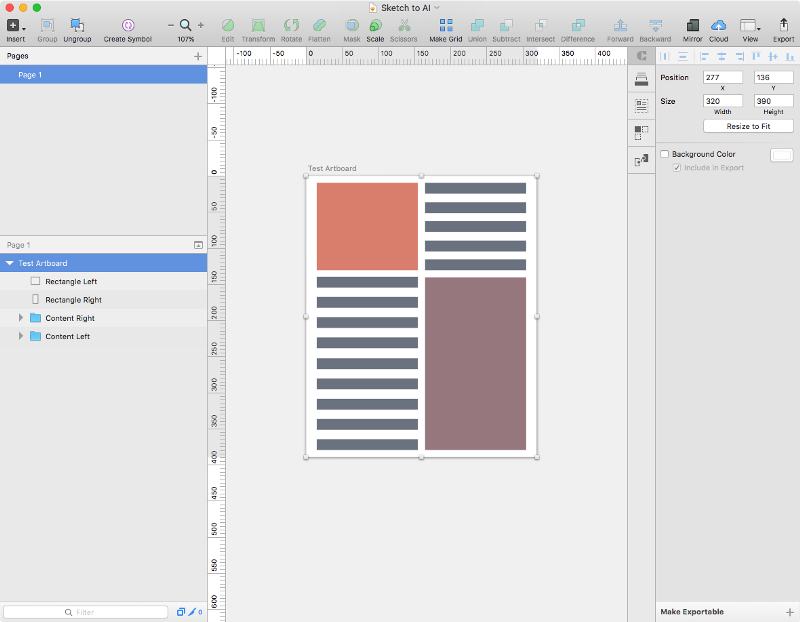Click the Flatten icon
The width and height of the screenshot is (800, 622).
tap(319, 26)
